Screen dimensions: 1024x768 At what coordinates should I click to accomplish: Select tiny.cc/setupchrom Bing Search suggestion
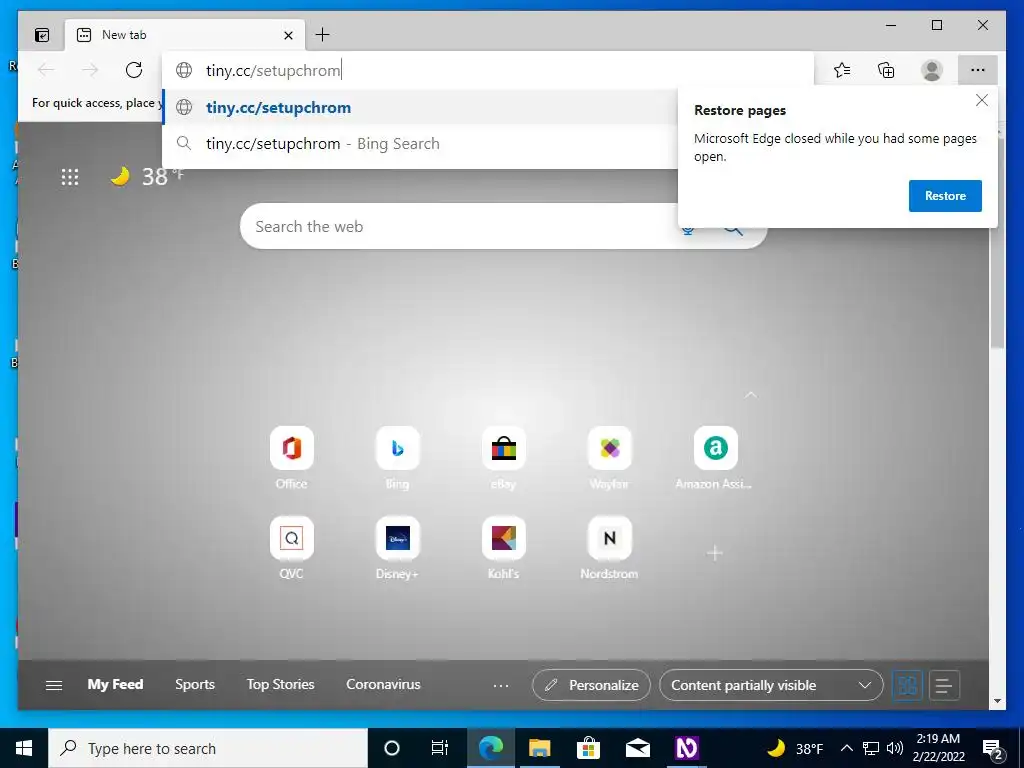click(x=419, y=144)
